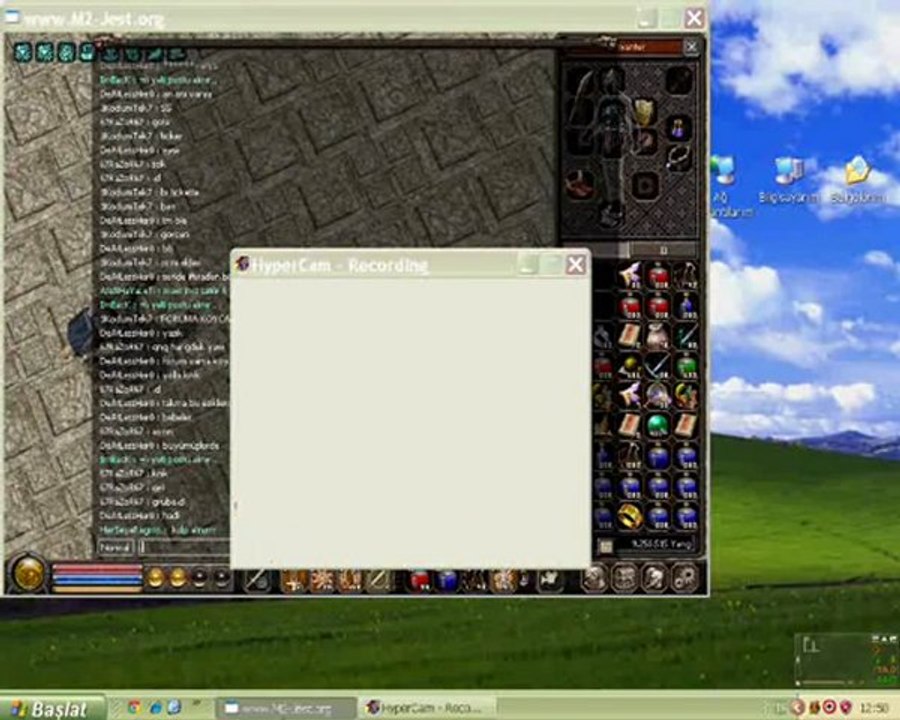
Task: Select the purple potion in the equipment panel
Action: (679, 128)
